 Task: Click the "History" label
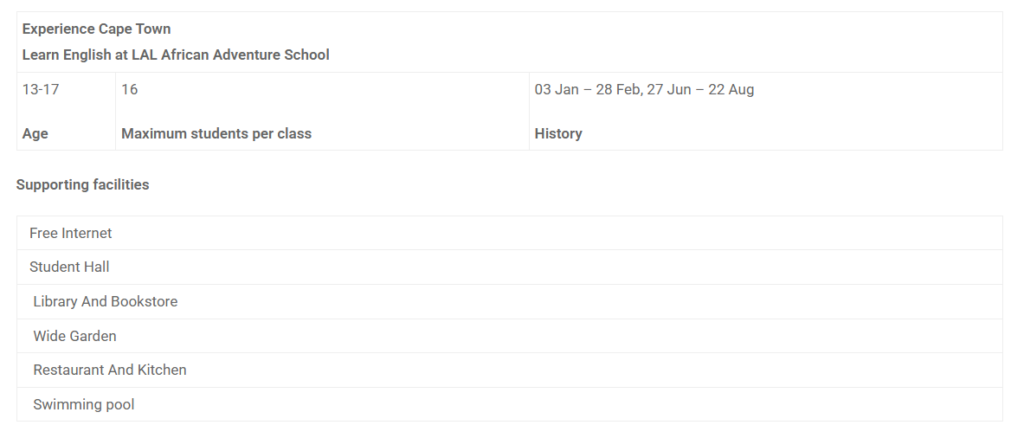(558, 134)
